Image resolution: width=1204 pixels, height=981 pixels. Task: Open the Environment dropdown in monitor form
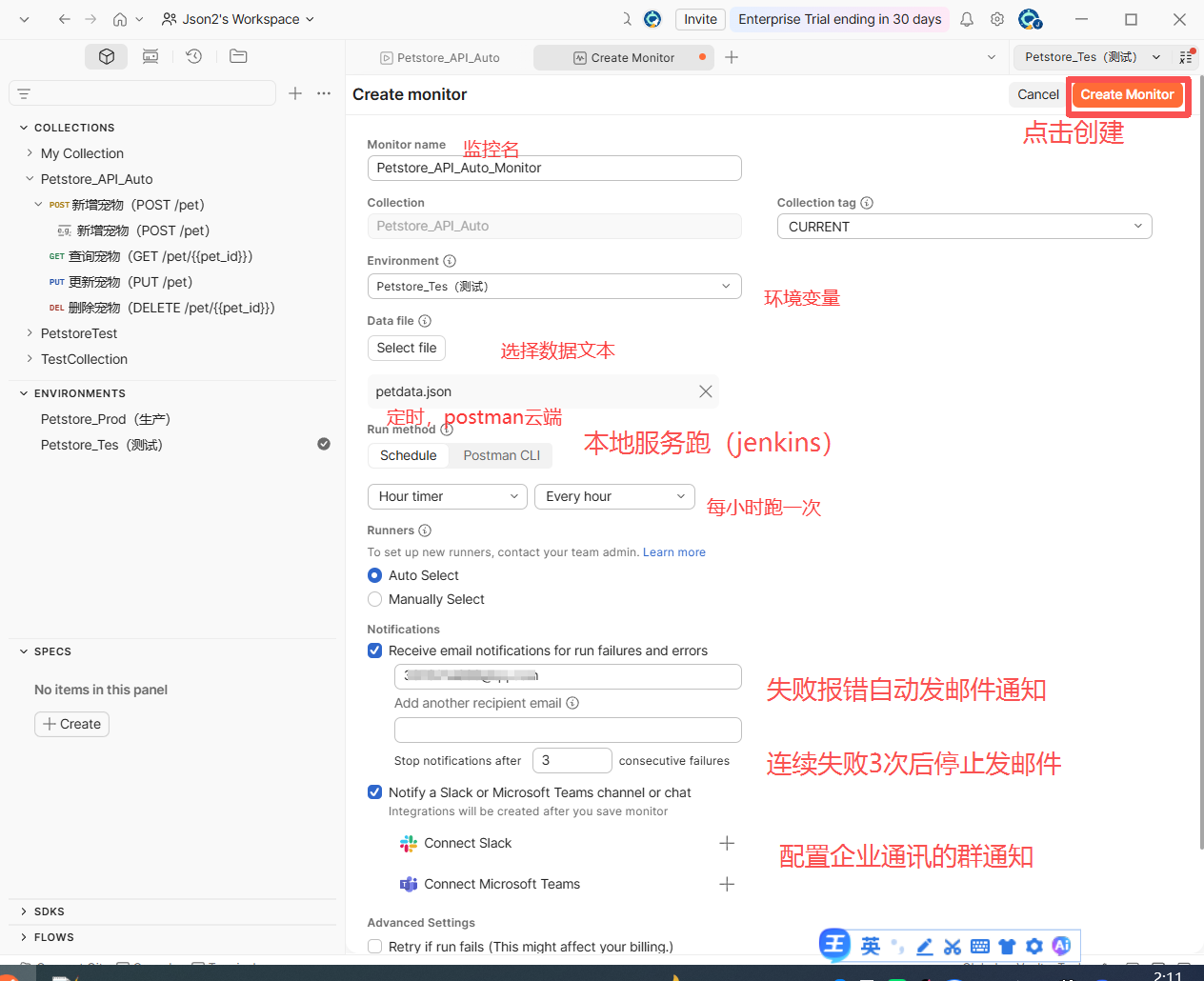point(554,287)
